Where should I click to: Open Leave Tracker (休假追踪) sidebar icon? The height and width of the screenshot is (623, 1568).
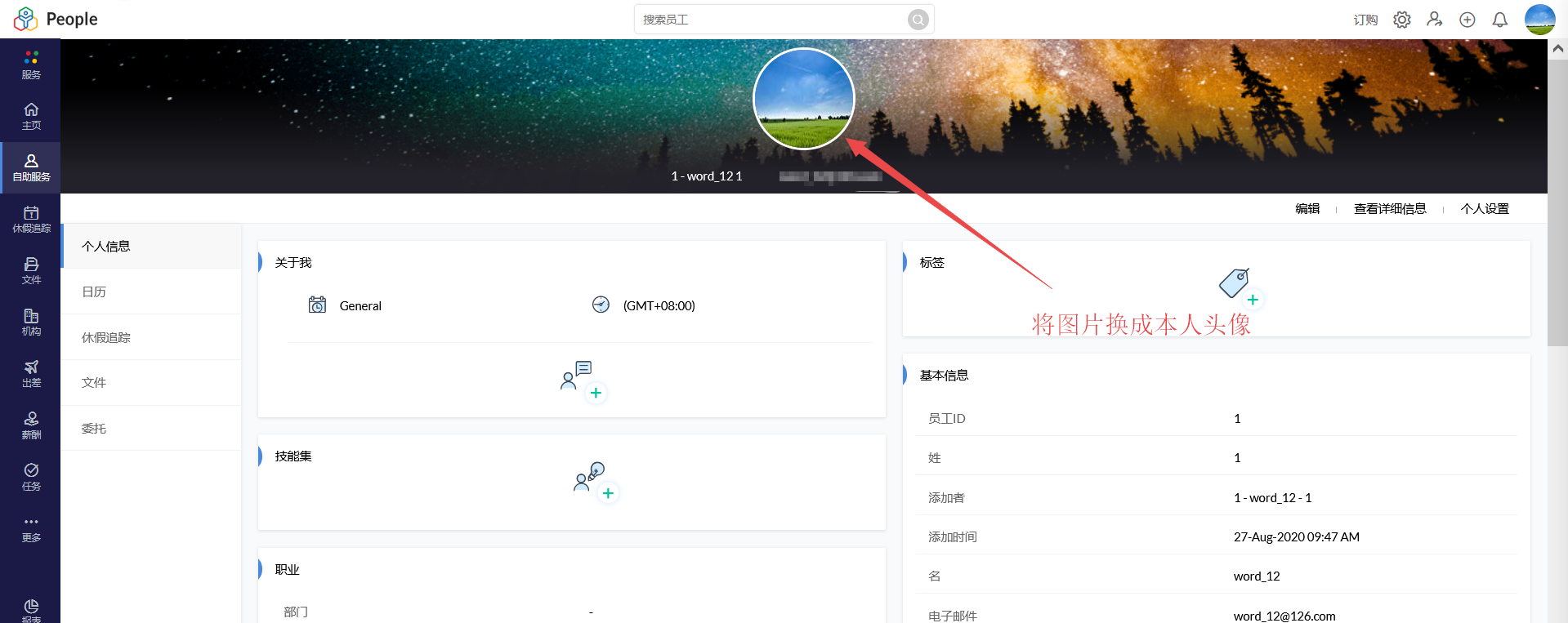tap(31, 219)
